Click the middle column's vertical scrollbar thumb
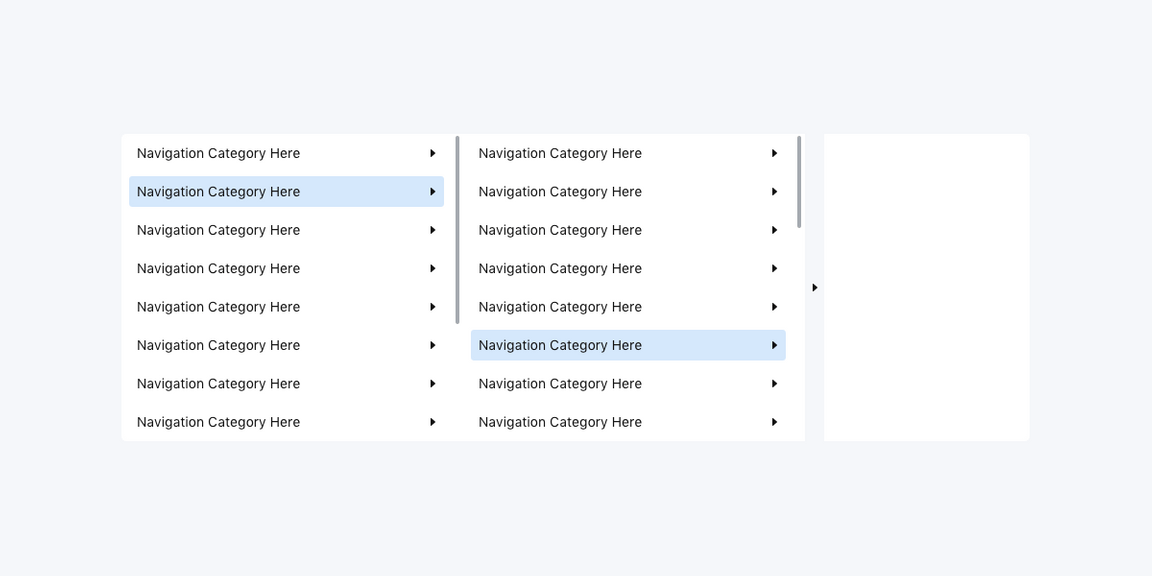This screenshot has width=1152, height=576. pos(799,182)
